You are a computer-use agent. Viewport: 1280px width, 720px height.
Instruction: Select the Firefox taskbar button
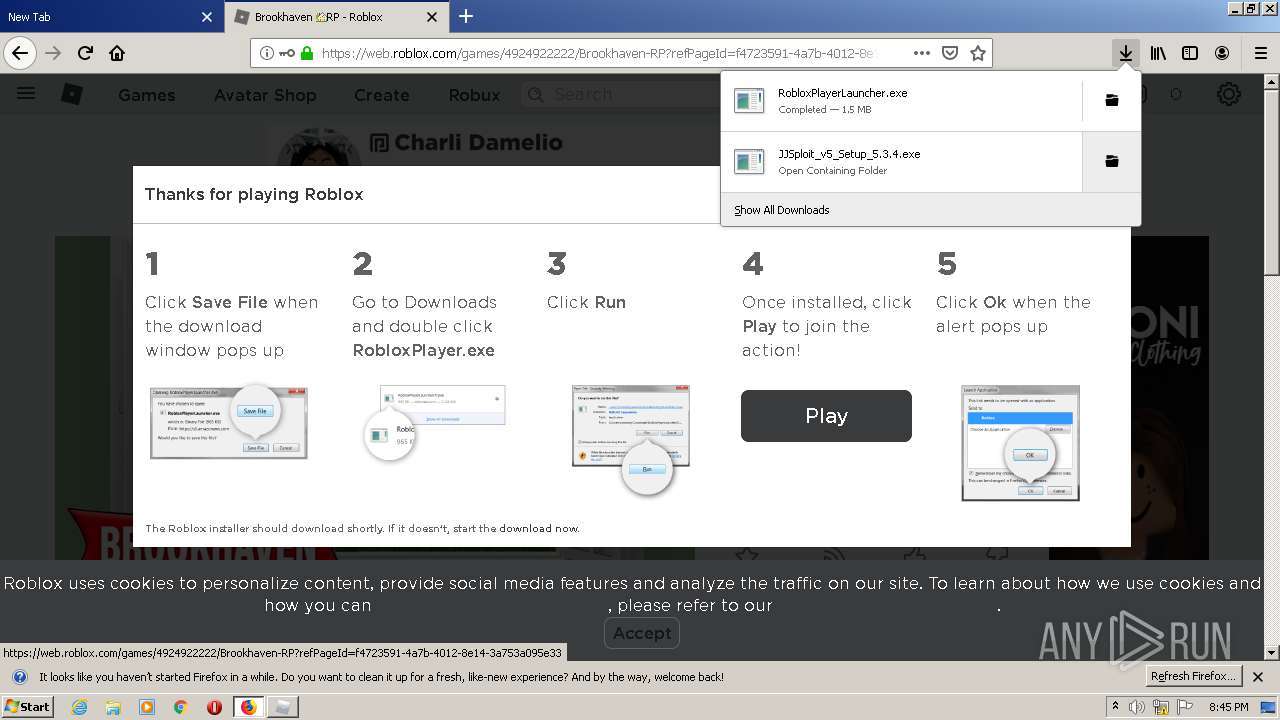[x=248, y=706]
